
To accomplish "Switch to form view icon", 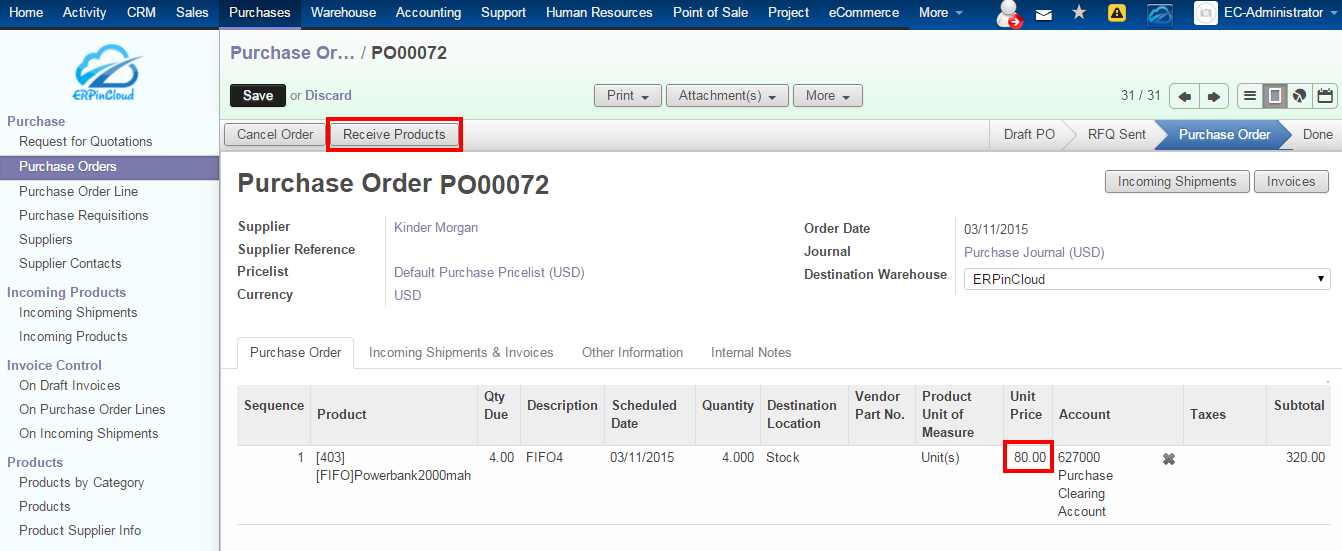I will pyautogui.click(x=1275, y=96).
